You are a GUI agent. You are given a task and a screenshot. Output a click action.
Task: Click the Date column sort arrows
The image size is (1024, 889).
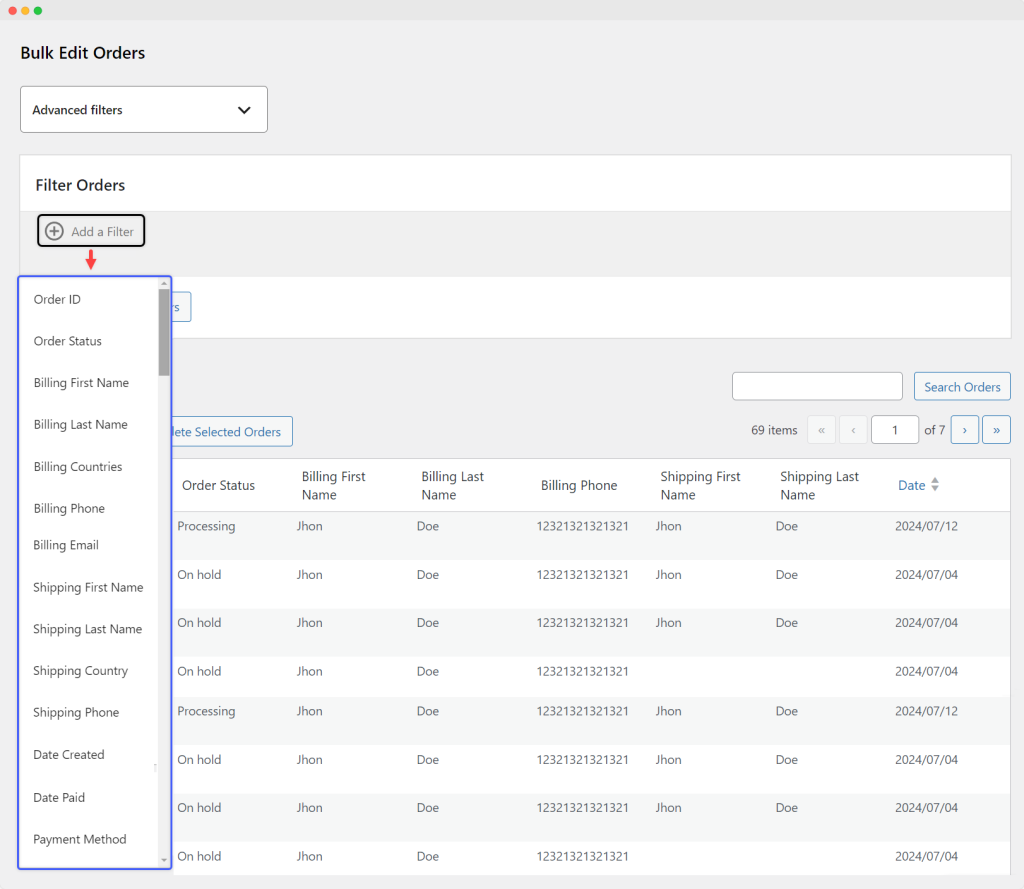pyautogui.click(x=935, y=485)
